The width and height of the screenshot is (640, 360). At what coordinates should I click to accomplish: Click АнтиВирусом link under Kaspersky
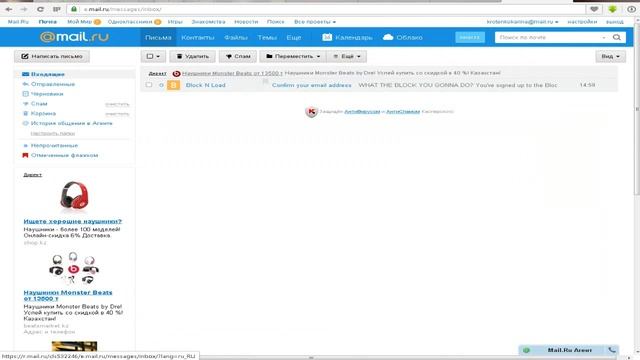(x=362, y=111)
